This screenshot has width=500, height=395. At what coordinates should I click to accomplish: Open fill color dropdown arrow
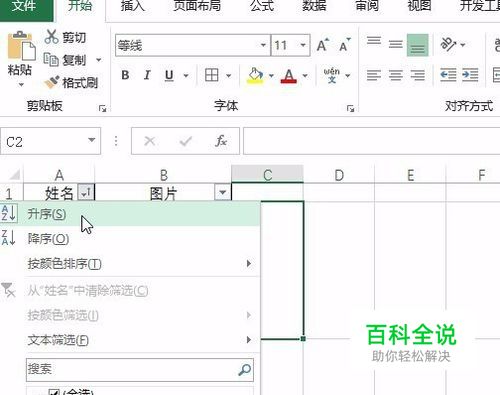271,76
